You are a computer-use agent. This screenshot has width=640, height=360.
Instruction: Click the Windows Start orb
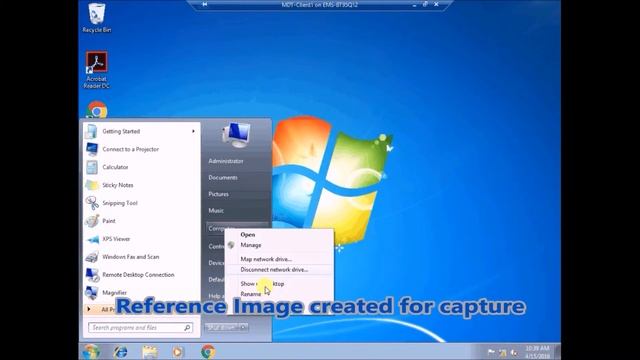(x=91, y=351)
